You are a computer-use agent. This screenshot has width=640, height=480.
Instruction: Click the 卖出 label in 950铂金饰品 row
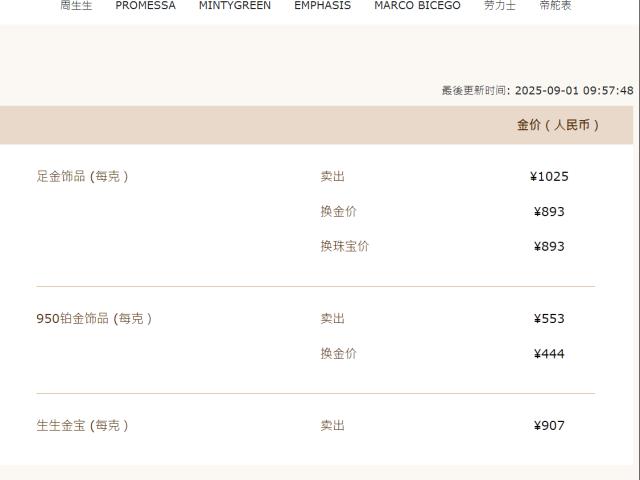tap(332, 318)
